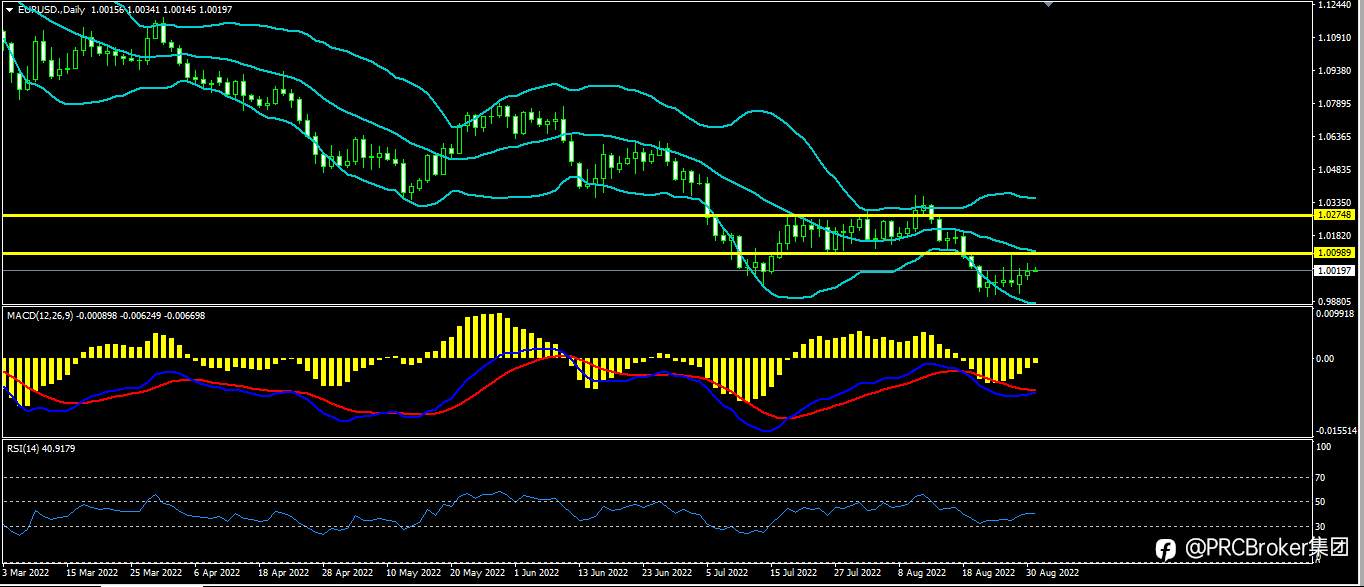Screen dimensions: 1364x587
Task: Click the 1.04835 price scale value
Action: 1336,170
